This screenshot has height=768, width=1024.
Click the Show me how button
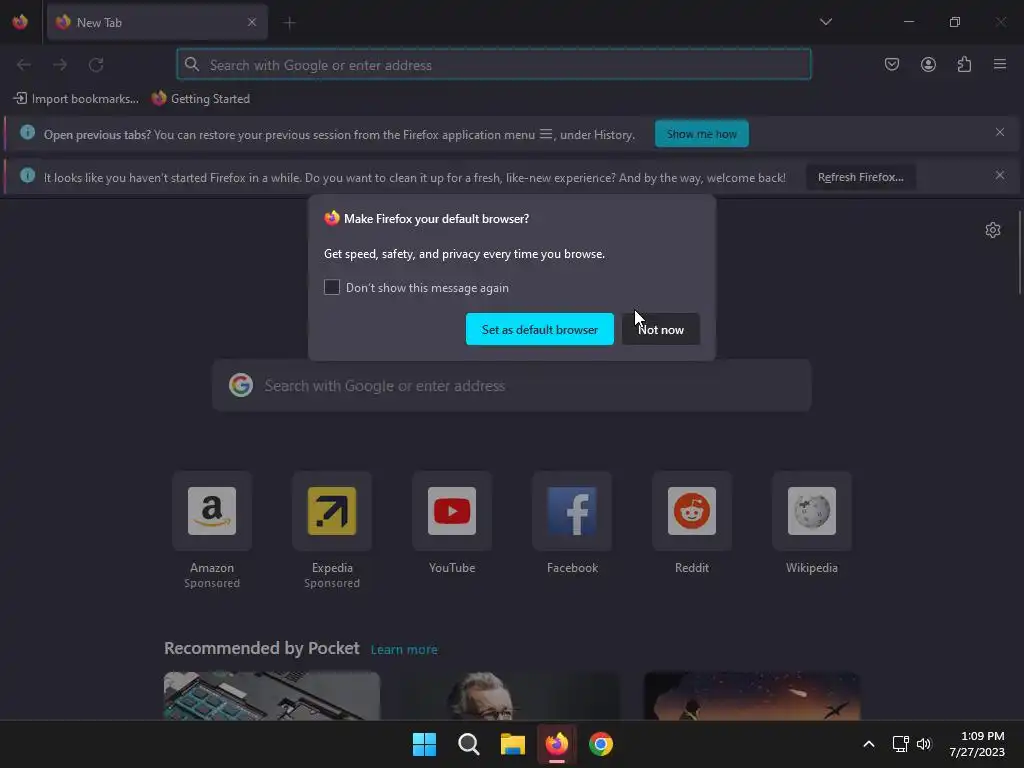tap(701, 134)
